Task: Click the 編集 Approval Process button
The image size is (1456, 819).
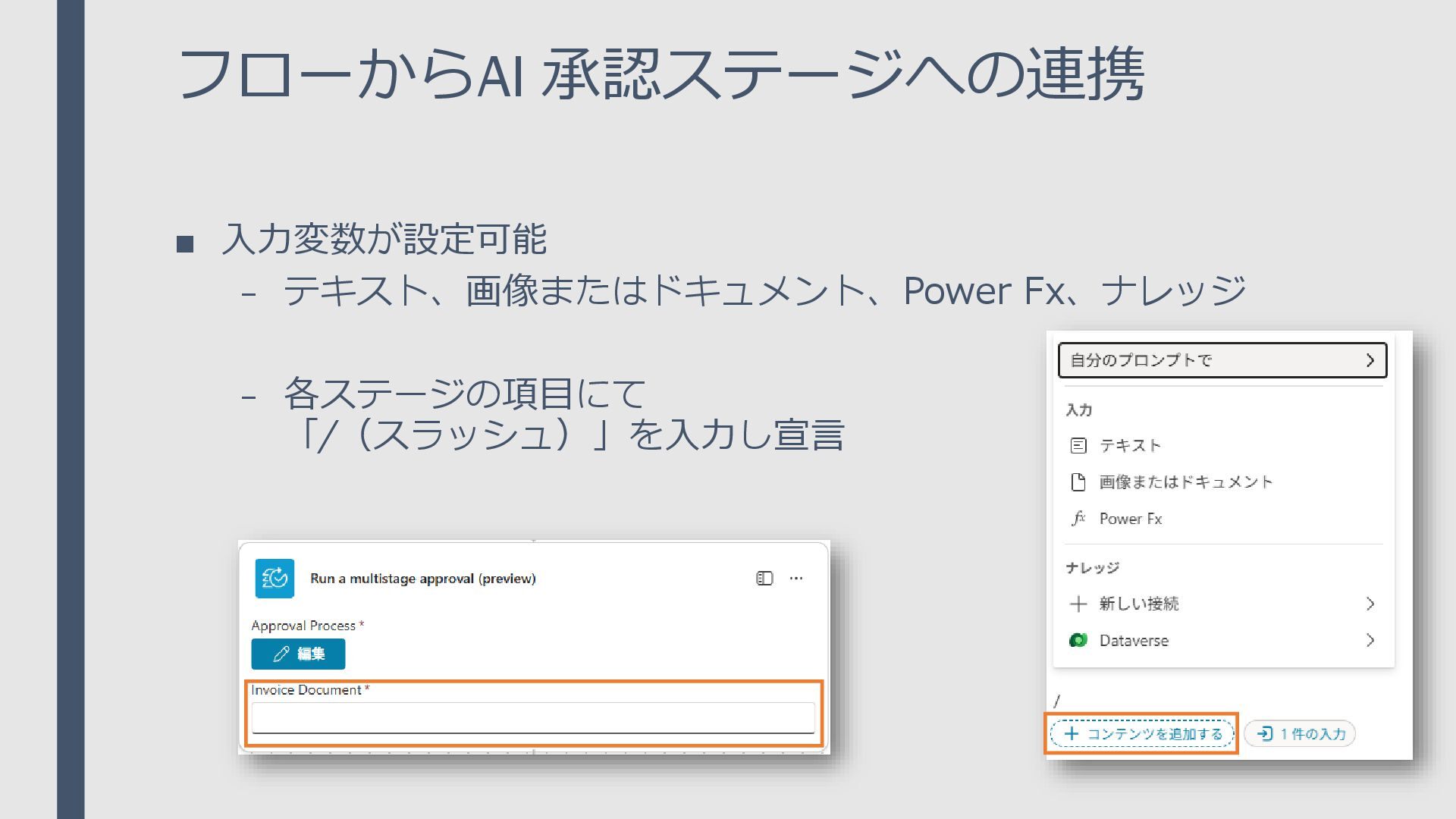Action: [298, 654]
